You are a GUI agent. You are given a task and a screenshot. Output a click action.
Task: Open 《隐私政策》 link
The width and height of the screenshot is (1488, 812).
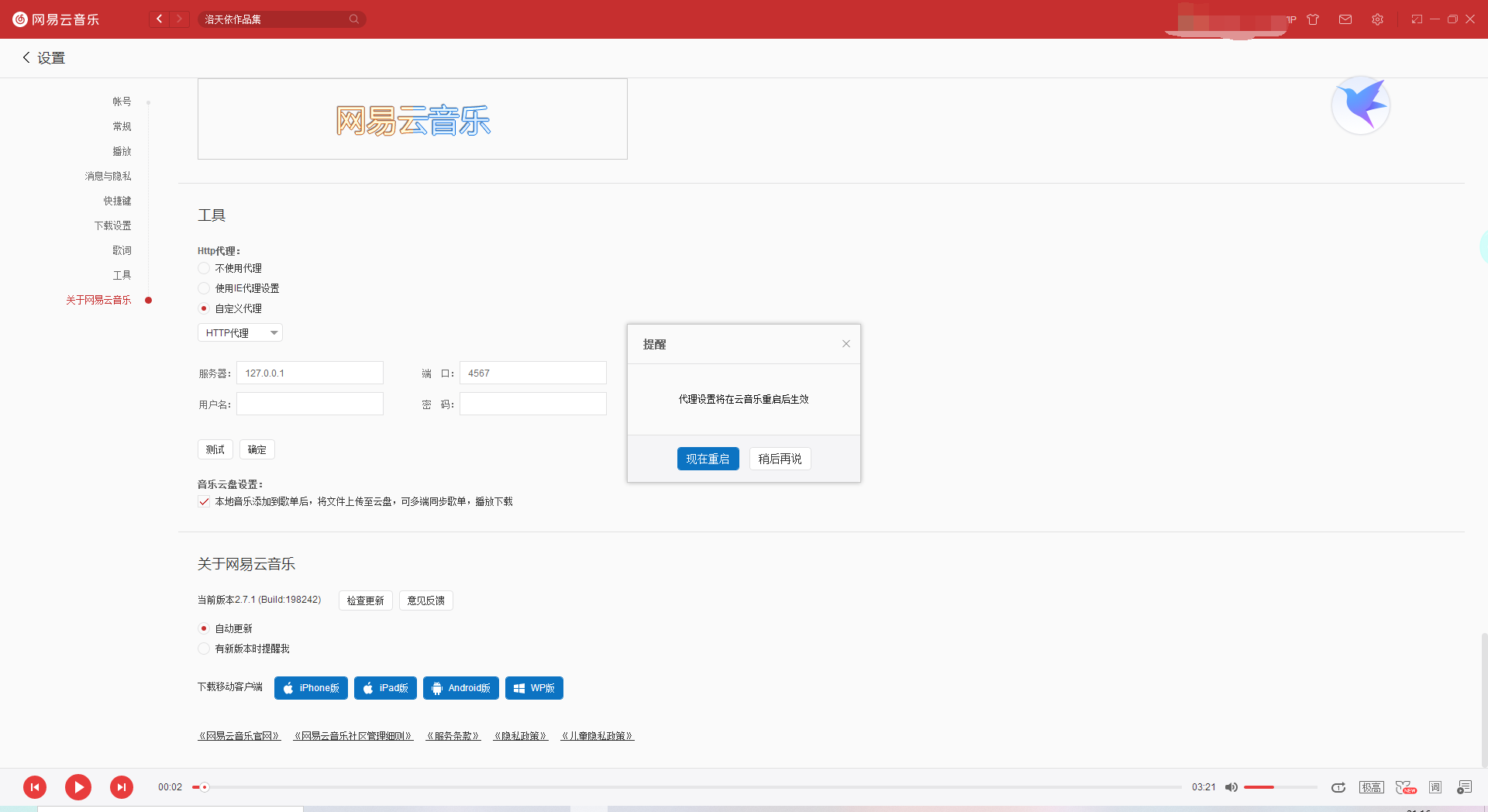click(x=521, y=736)
